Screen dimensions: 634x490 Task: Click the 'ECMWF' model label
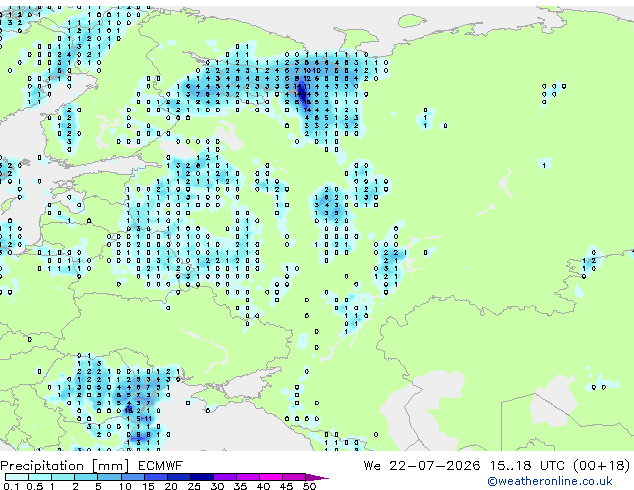(161, 466)
